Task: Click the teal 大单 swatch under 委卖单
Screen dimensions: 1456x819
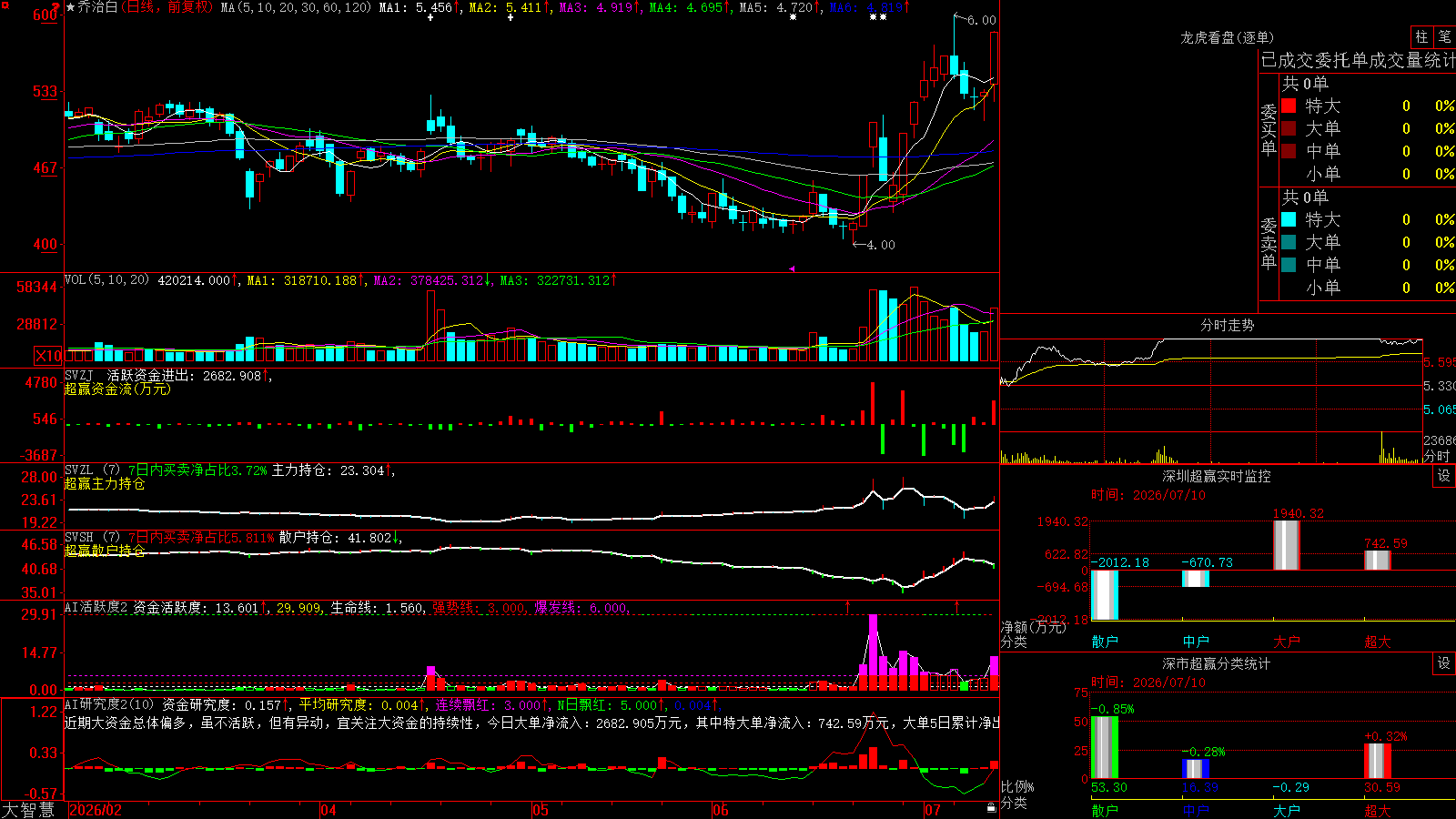Action: tap(1289, 242)
